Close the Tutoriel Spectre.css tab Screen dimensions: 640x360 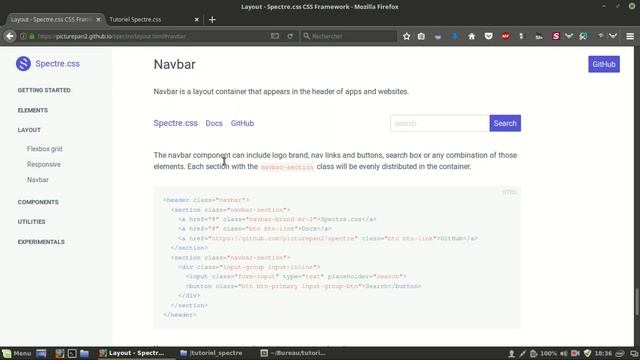coord(197,20)
